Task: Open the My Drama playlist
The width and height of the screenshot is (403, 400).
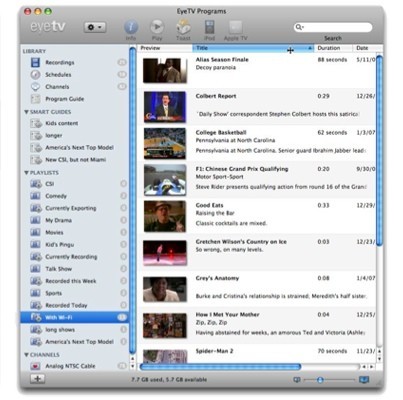Action: [58, 220]
